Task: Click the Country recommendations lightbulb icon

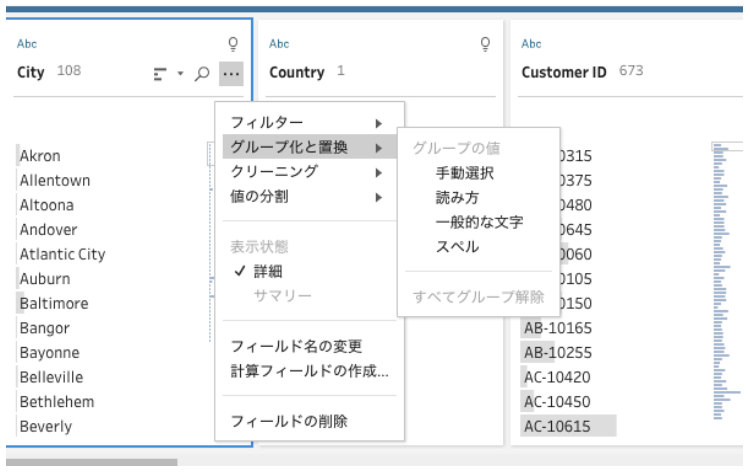Action: [x=485, y=44]
